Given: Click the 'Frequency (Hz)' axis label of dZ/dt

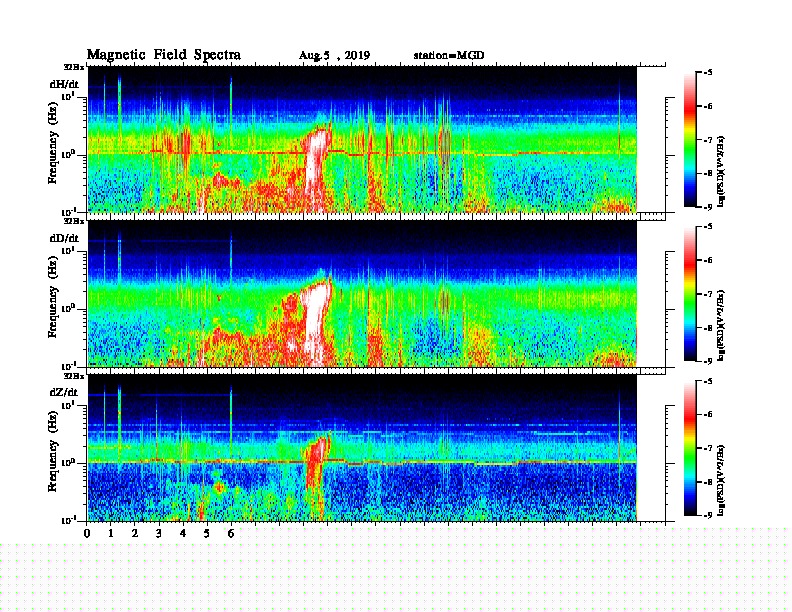Looking at the screenshot, I should tap(53, 452).
